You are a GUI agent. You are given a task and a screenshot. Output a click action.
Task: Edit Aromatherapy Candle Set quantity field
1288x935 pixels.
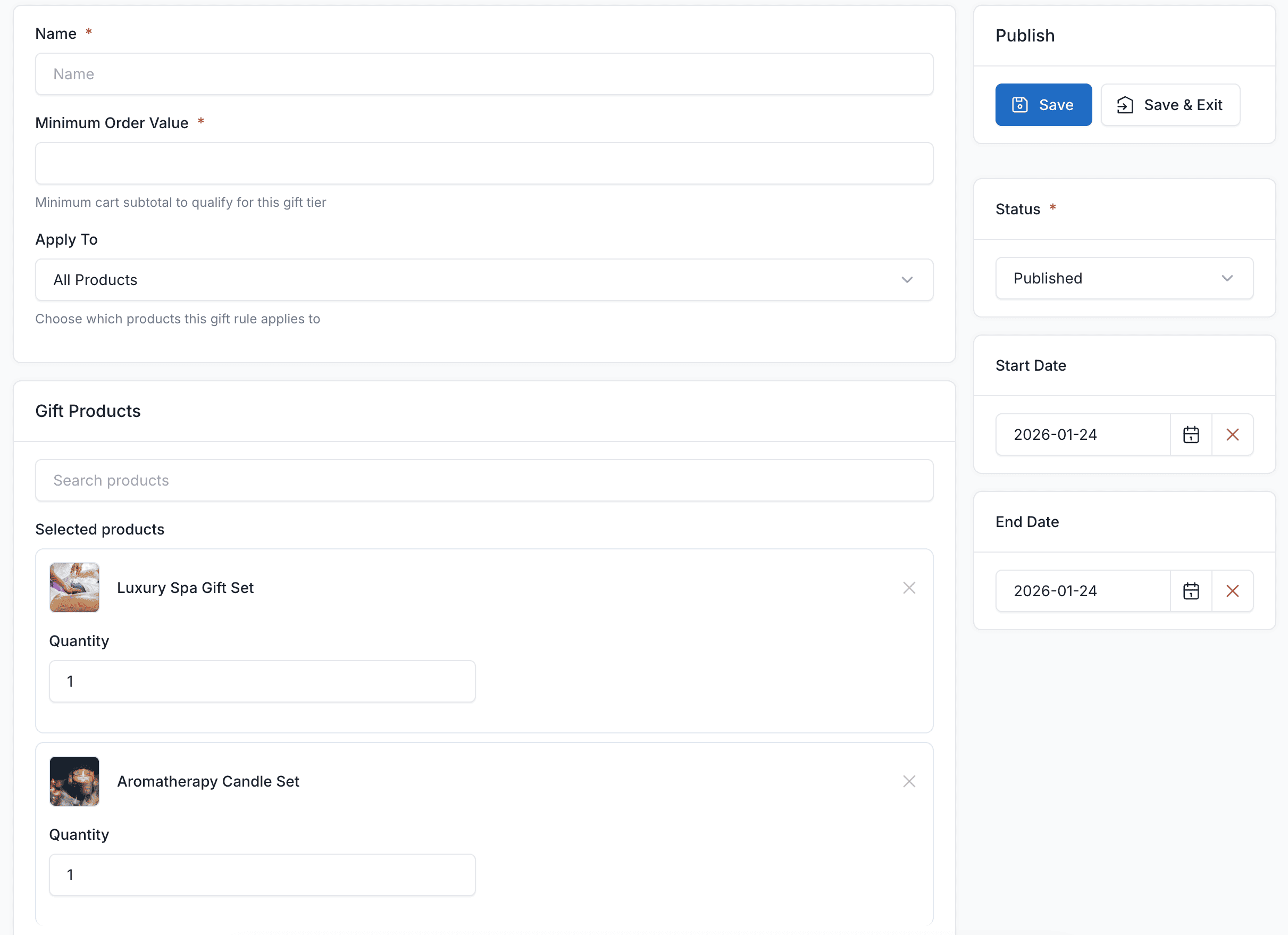(262, 875)
